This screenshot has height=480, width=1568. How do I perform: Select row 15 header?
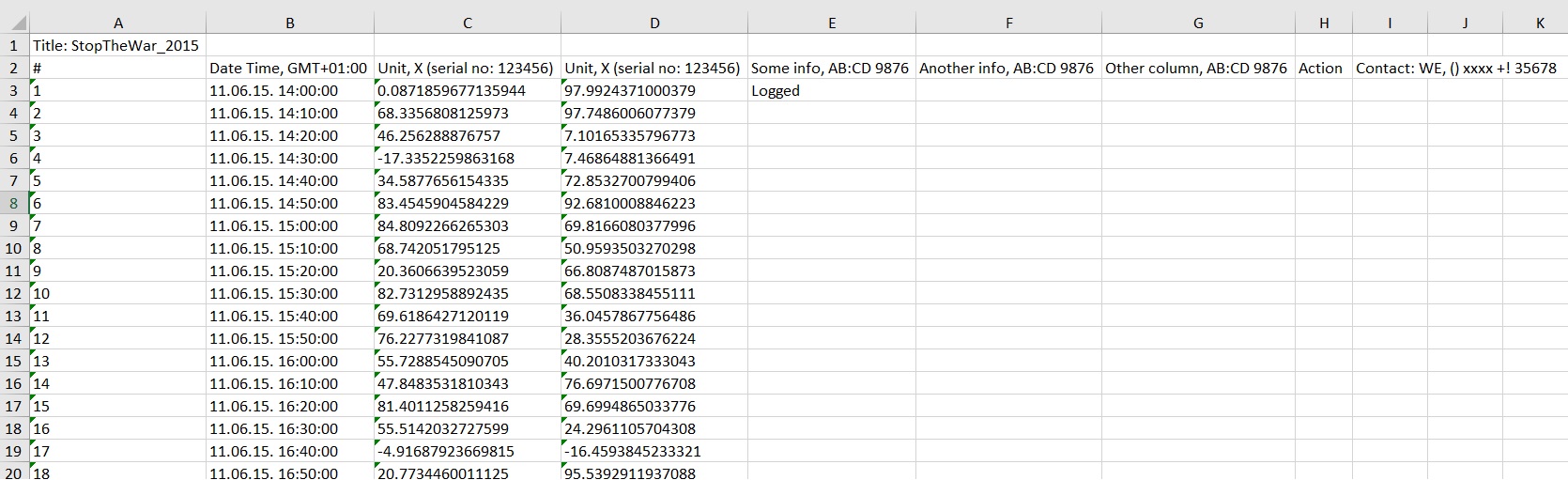[14, 361]
